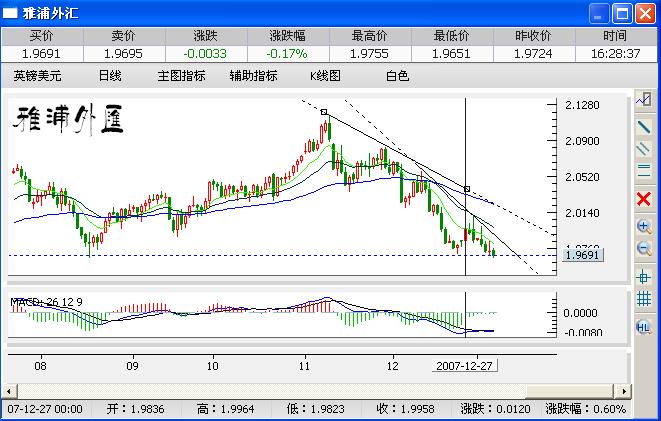Screen dimensions: 661x421
Task: Minimize the 雅浦外汇 window
Action: (x=599, y=13)
